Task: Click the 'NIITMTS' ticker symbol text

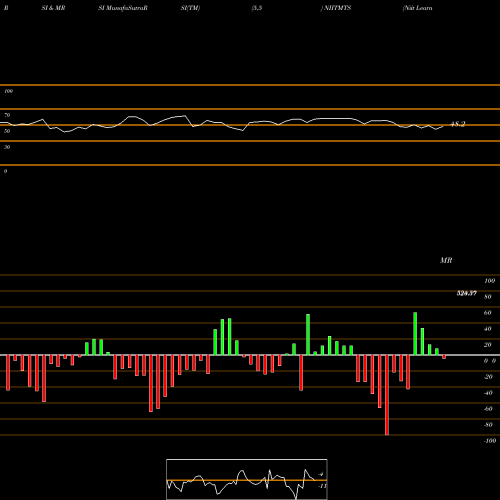Action: click(x=337, y=8)
